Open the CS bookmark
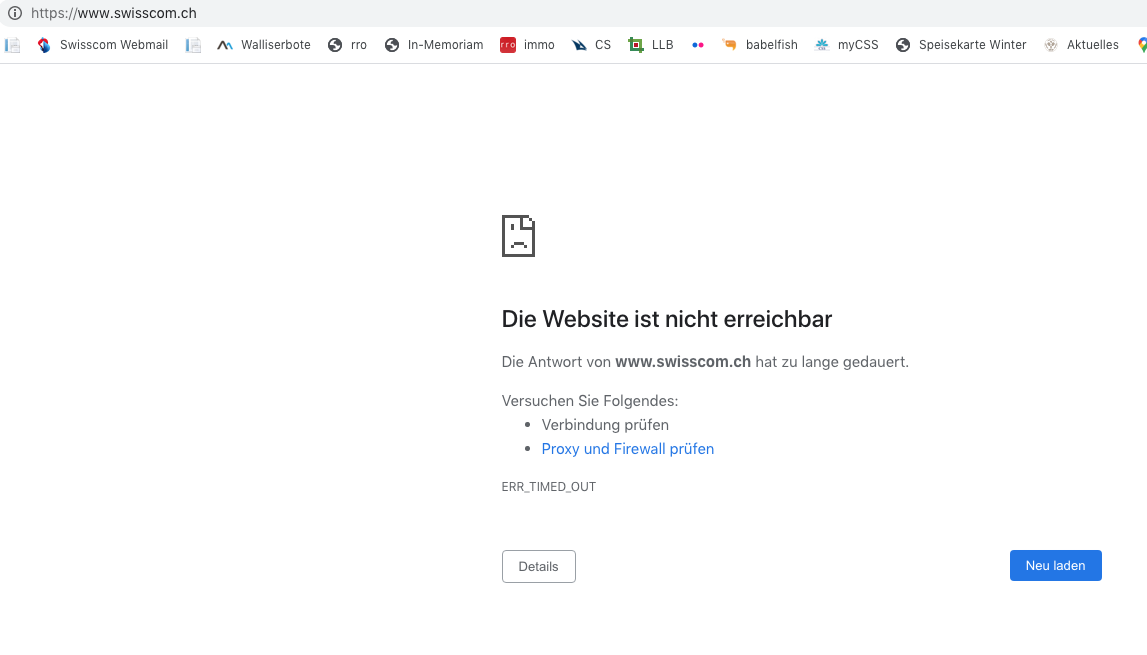This screenshot has width=1147, height=655. pos(591,45)
